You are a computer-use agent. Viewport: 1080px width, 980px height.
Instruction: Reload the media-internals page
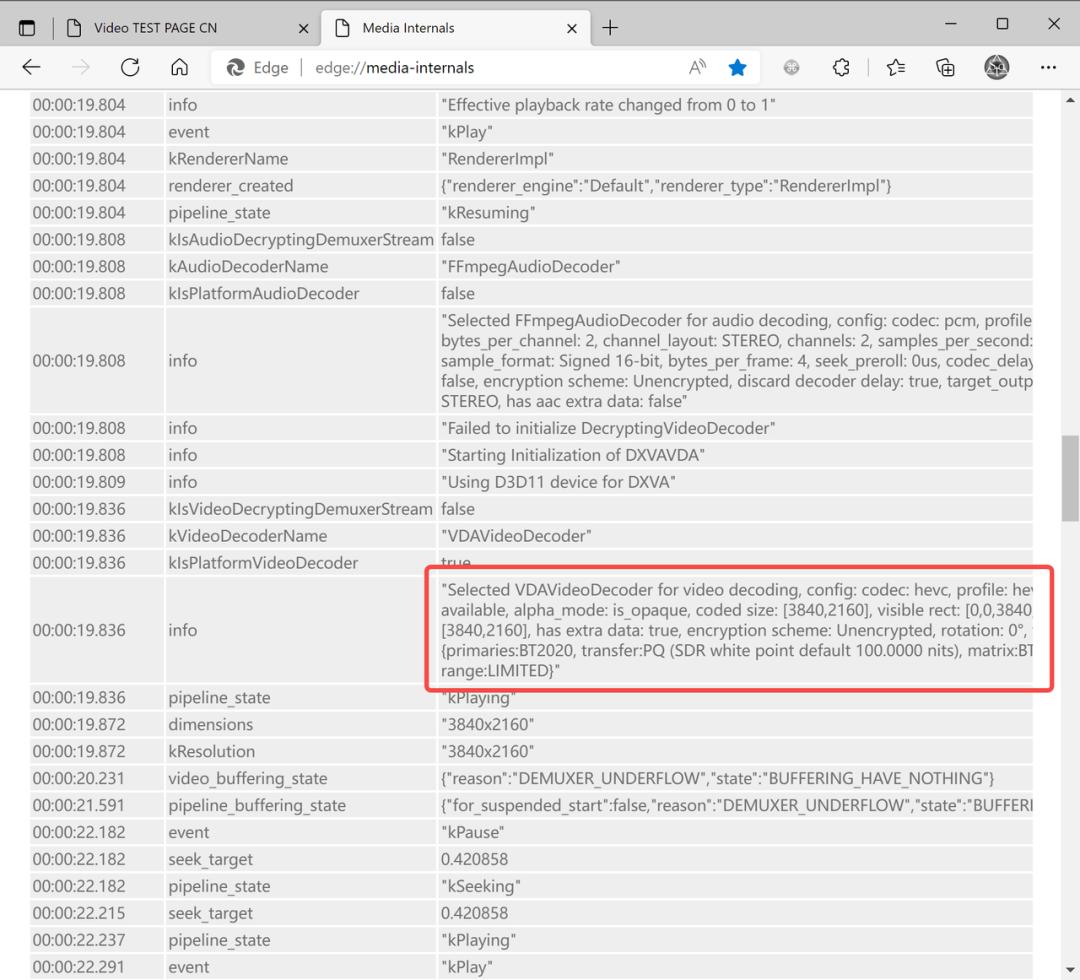130,67
